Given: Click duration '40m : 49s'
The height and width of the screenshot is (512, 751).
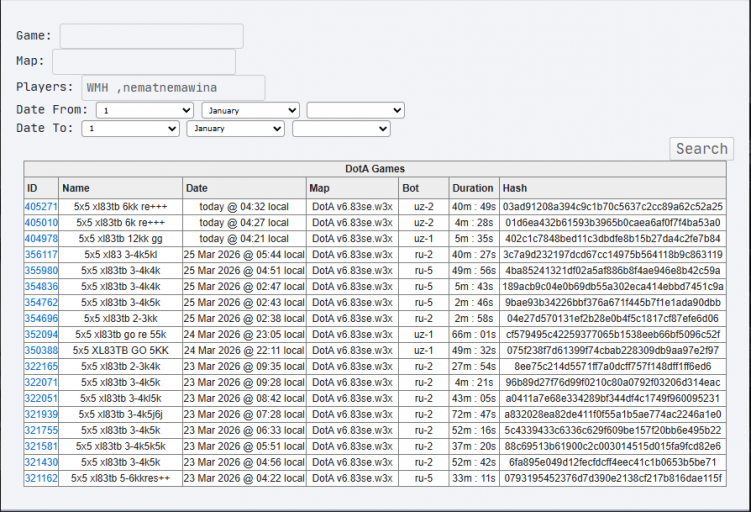Looking at the screenshot, I should (474, 207).
